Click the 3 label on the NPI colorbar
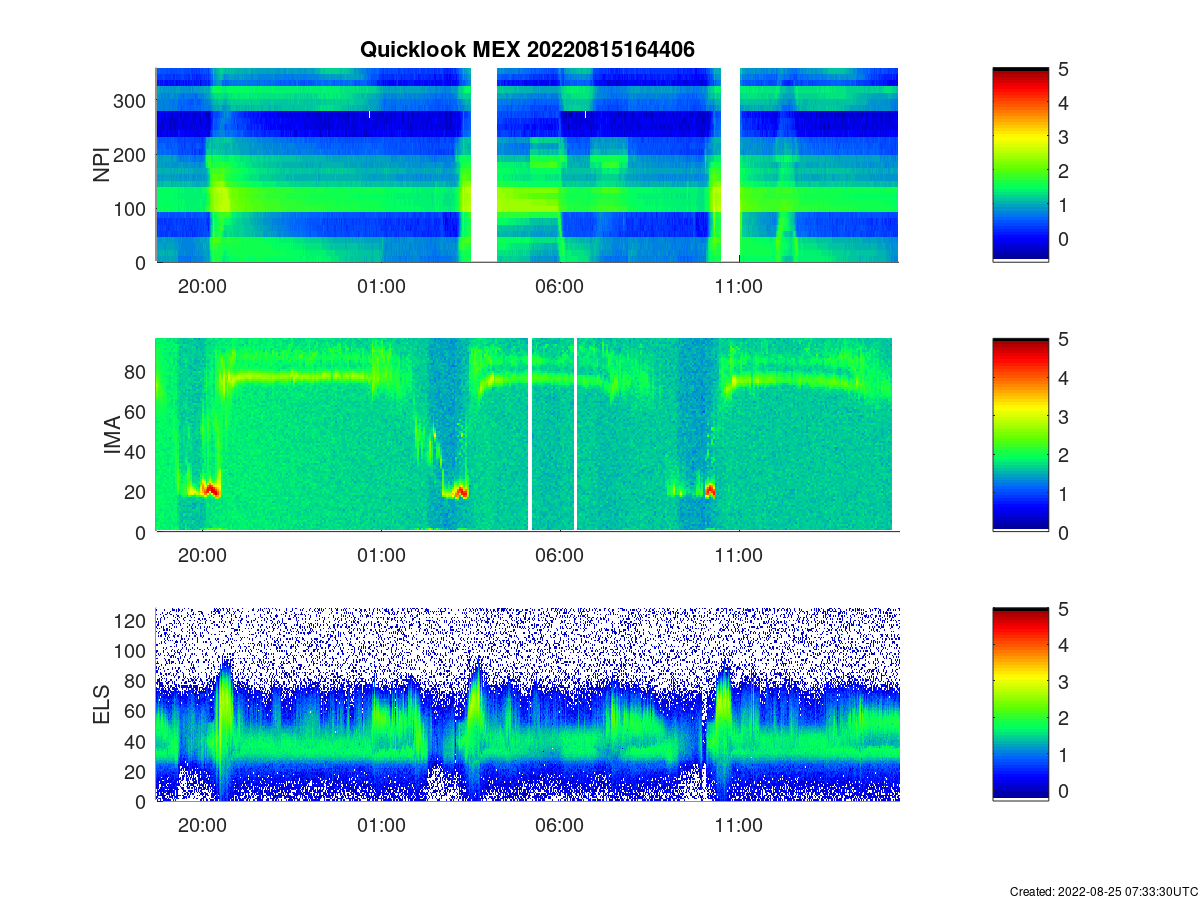Image resolution: width=1200 pixels, height=900 pixels. click(1064, 137)
